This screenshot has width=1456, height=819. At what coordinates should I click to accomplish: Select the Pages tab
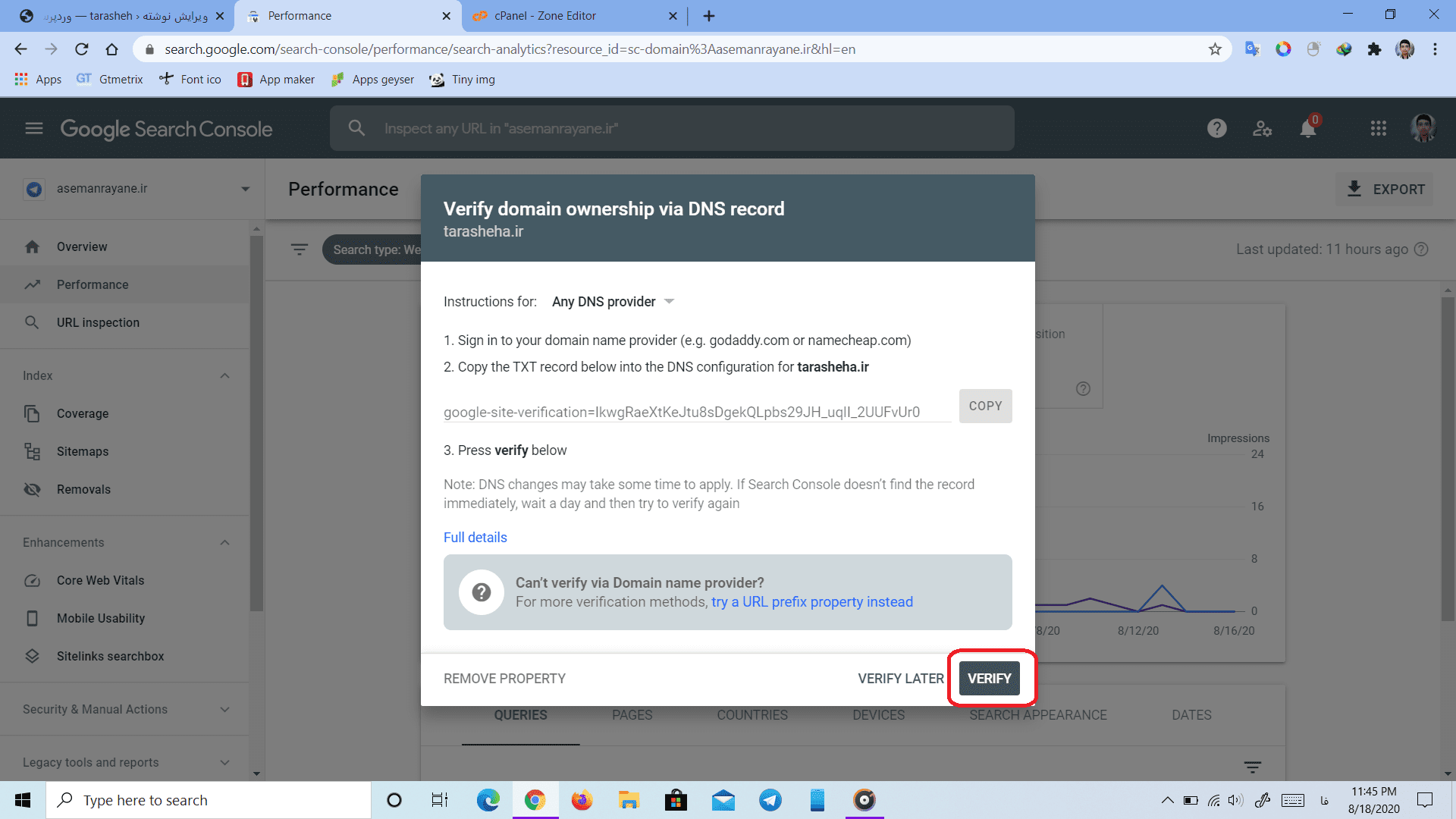tap(632, 715)
